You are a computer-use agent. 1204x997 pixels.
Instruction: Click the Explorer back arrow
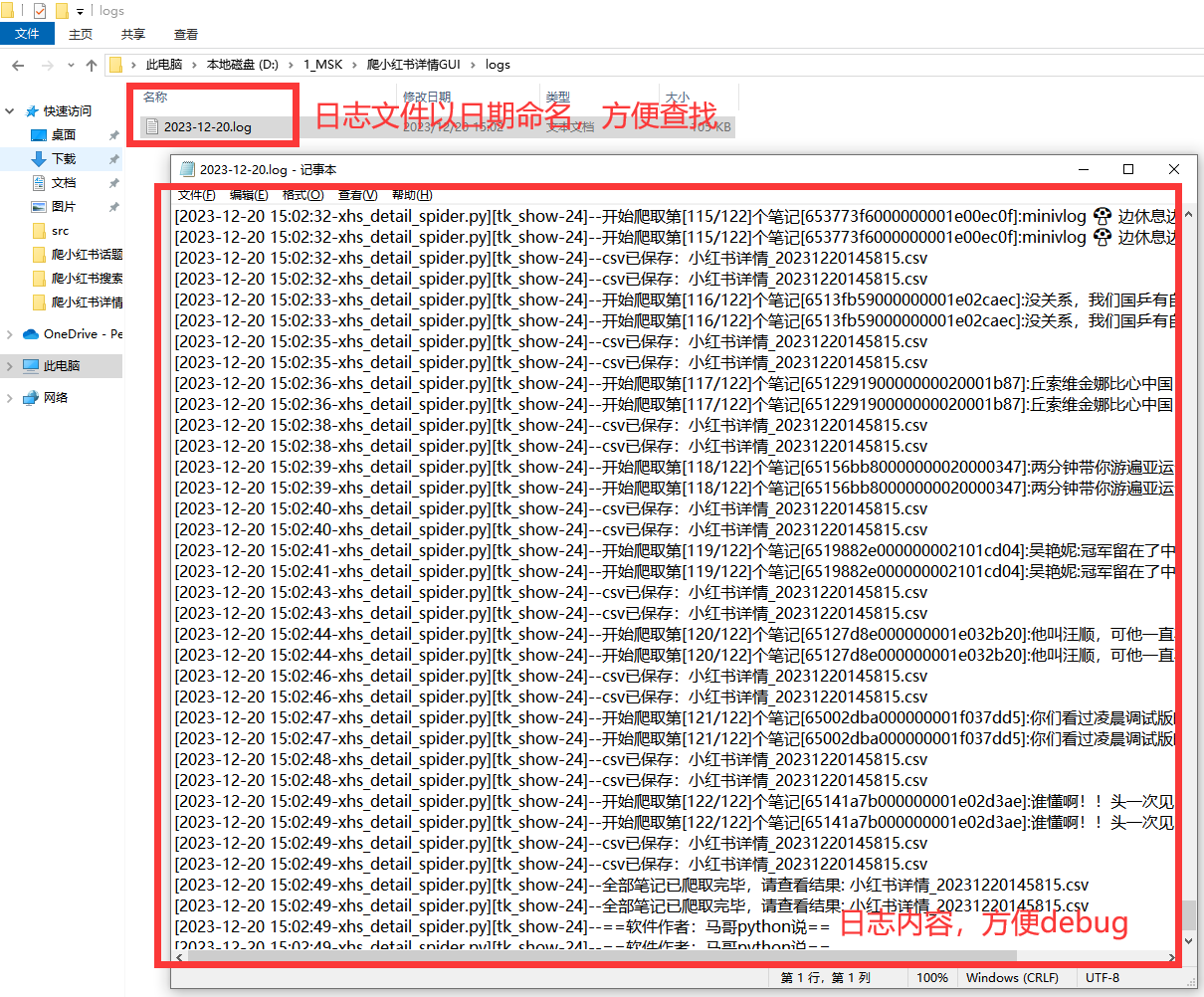(18, 65)
